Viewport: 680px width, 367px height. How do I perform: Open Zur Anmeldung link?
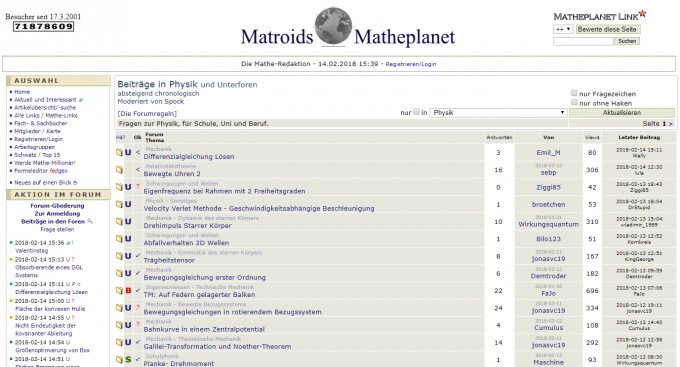[x=57, y=213]
